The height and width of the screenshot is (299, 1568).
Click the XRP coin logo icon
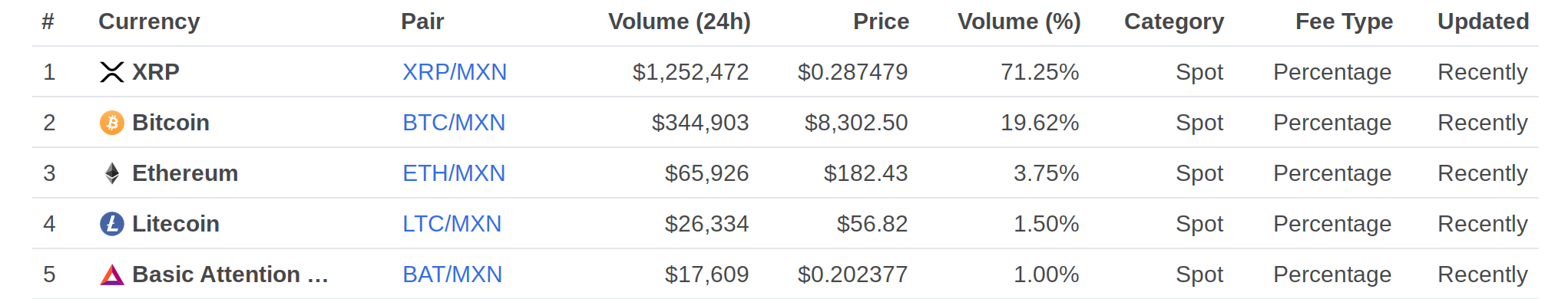pos(112,72)
